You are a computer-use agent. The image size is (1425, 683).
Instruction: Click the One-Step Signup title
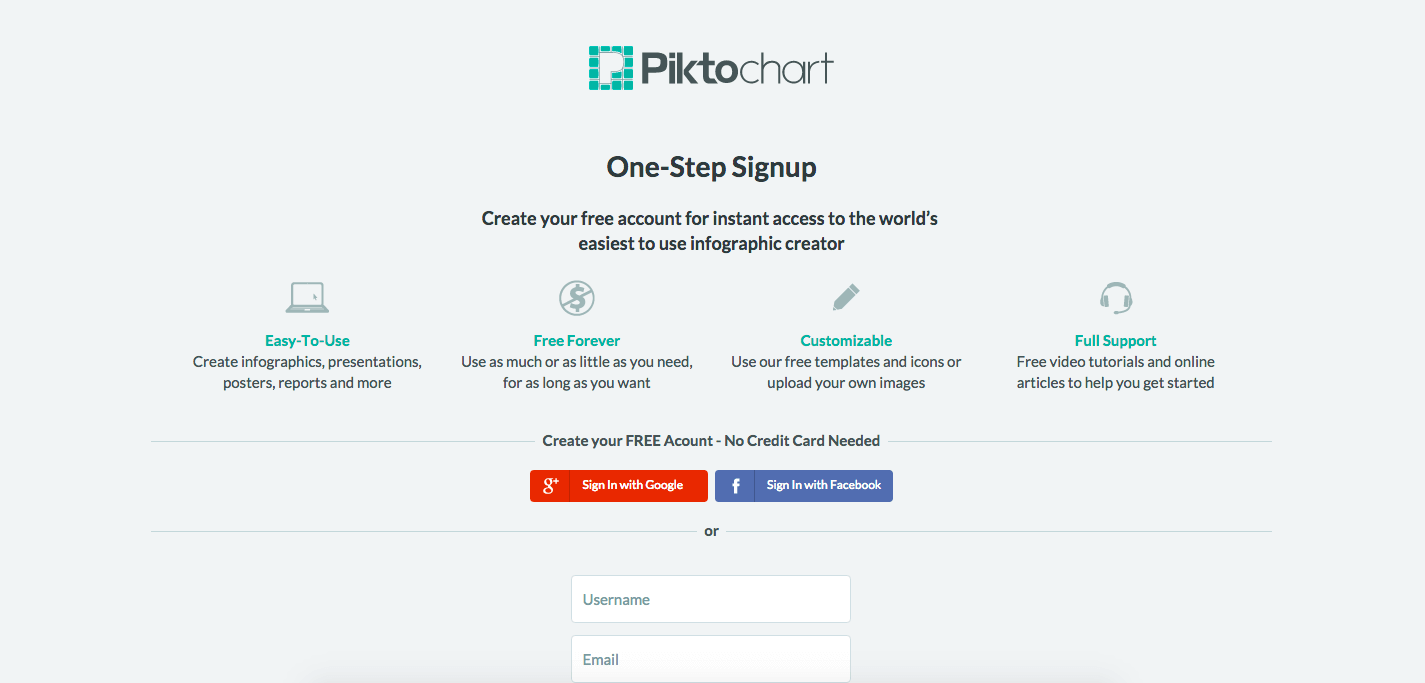tap(712, 167)
